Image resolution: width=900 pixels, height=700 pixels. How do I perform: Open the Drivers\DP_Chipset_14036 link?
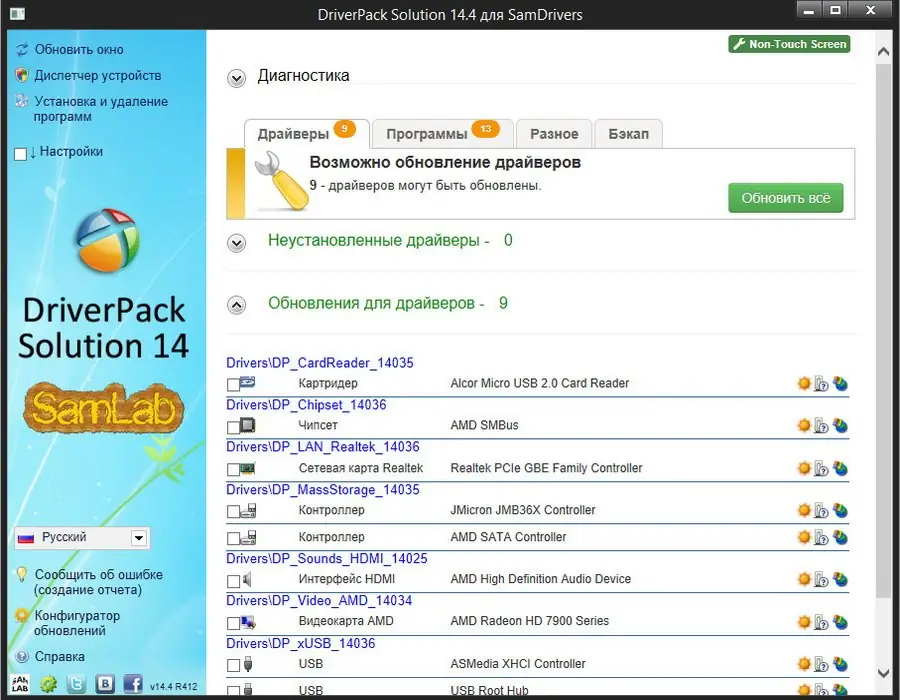point(307,405)
